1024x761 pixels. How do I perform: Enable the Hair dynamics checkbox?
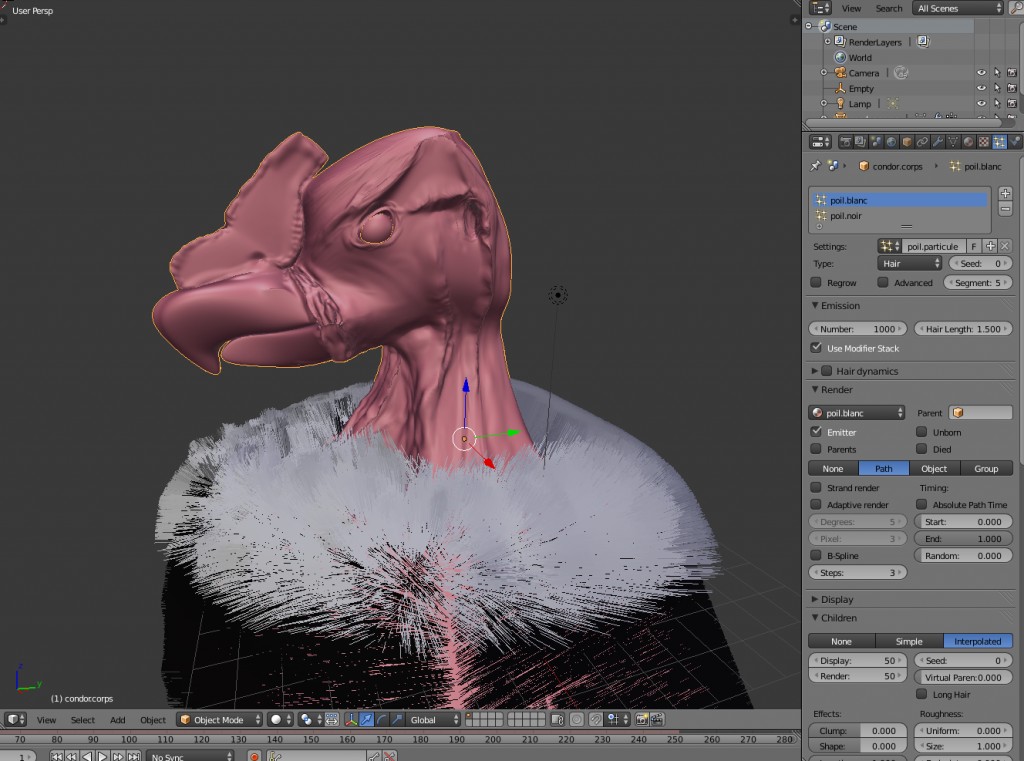point(828,370)
